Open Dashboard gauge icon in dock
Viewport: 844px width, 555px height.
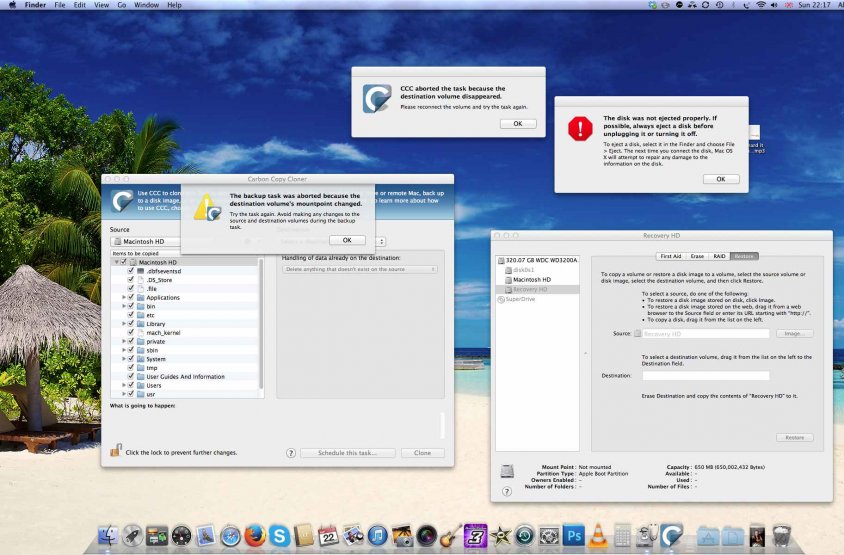click(x=181, y=536)
